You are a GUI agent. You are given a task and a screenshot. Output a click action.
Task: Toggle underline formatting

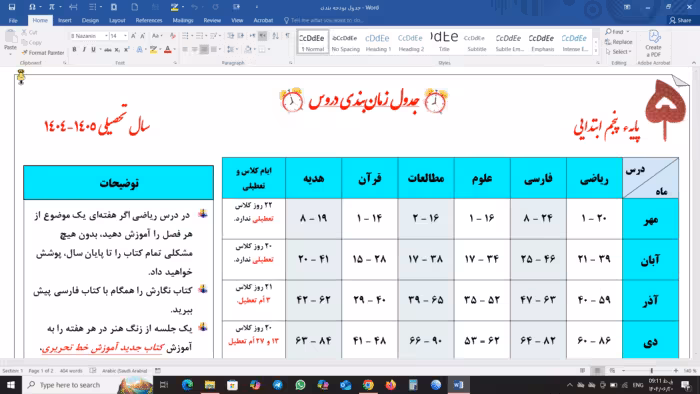coord(93,50)
